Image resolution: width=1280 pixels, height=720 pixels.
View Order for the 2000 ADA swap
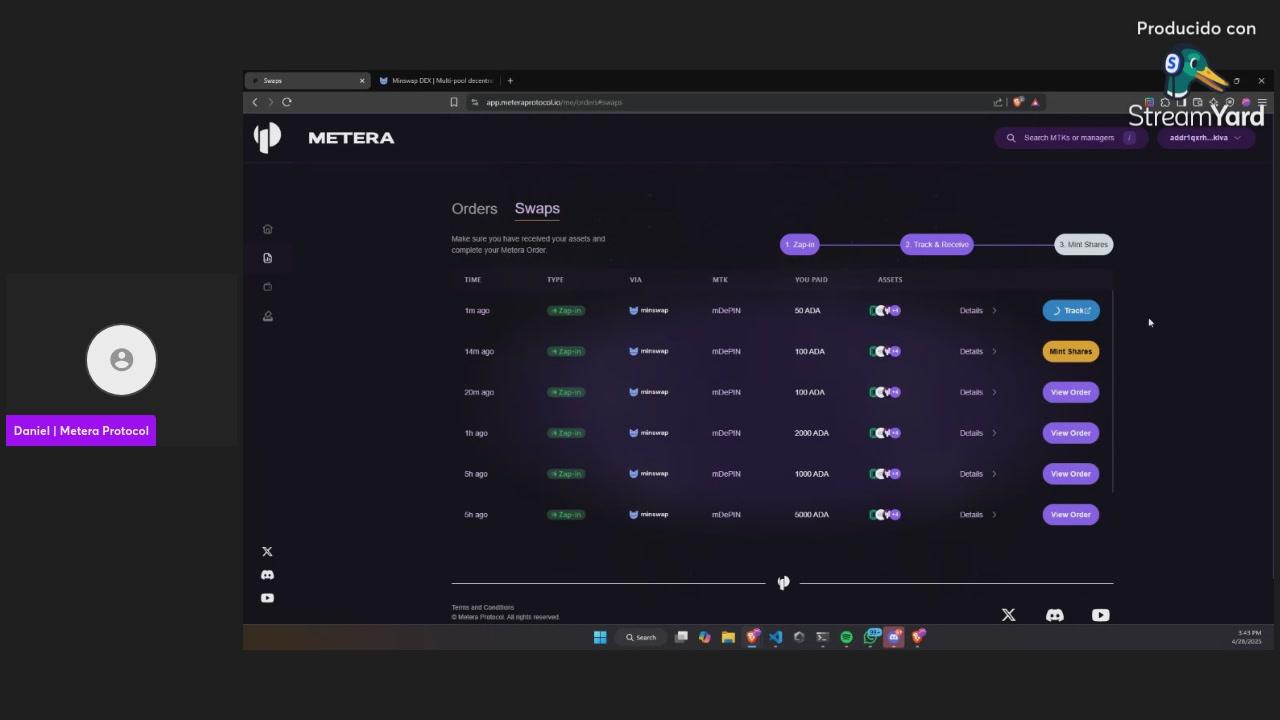tap(1071, 433)
